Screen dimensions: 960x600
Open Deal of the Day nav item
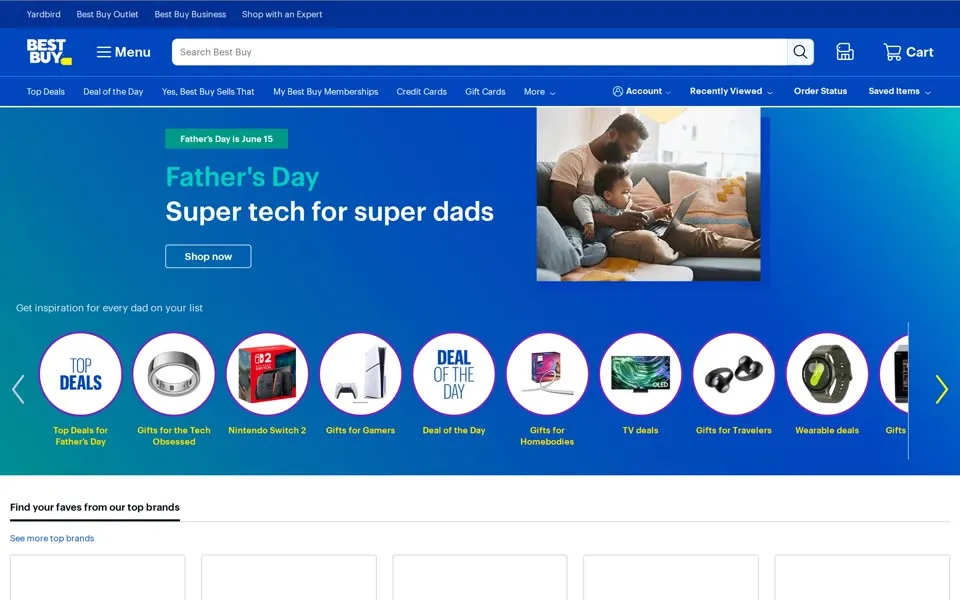coord(113,92)
